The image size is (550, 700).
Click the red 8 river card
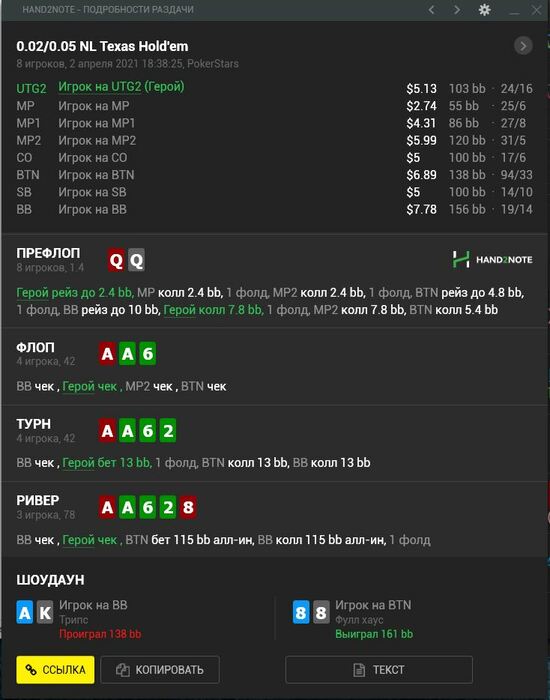pyautogui.click(x=188, y=507)
